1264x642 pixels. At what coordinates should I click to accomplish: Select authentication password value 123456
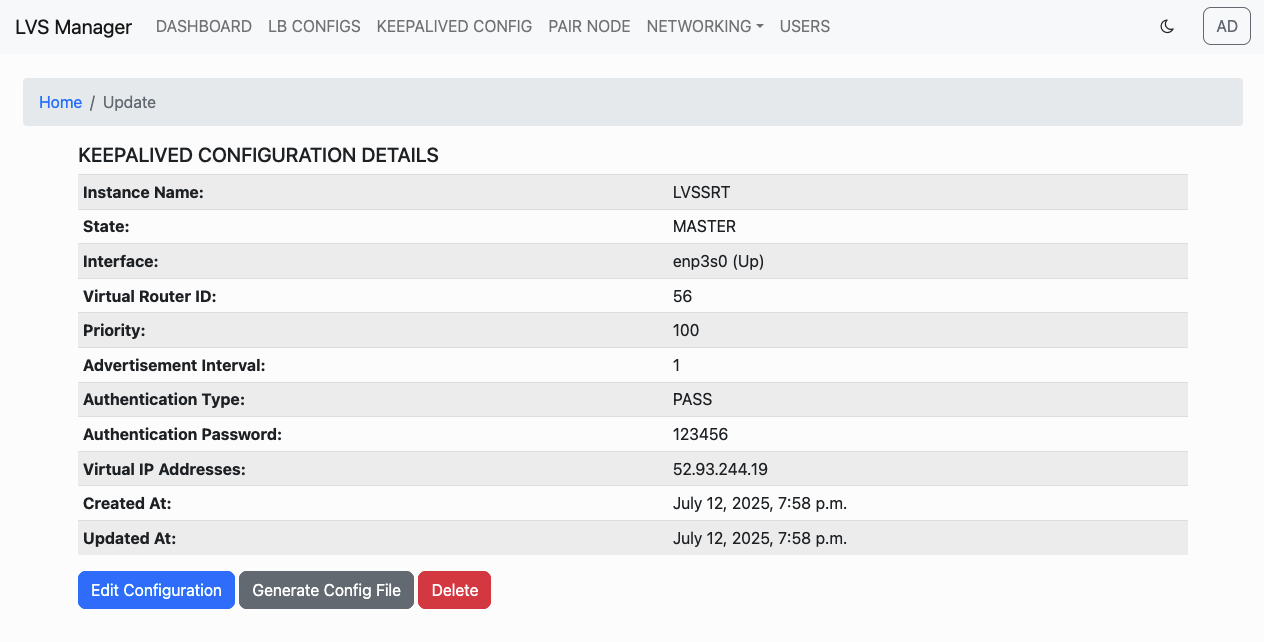pos(700,434)
